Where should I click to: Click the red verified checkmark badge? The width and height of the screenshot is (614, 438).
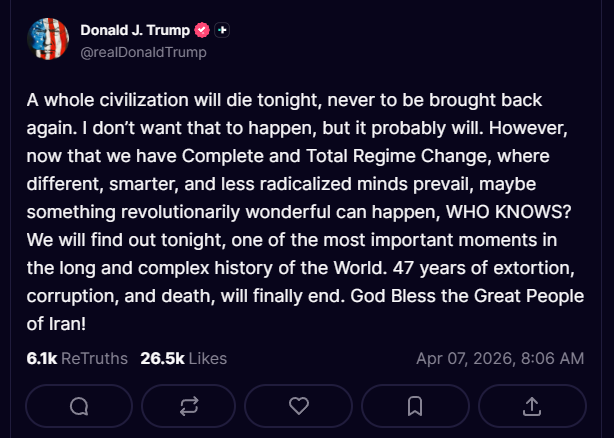[x=200, y=30]
